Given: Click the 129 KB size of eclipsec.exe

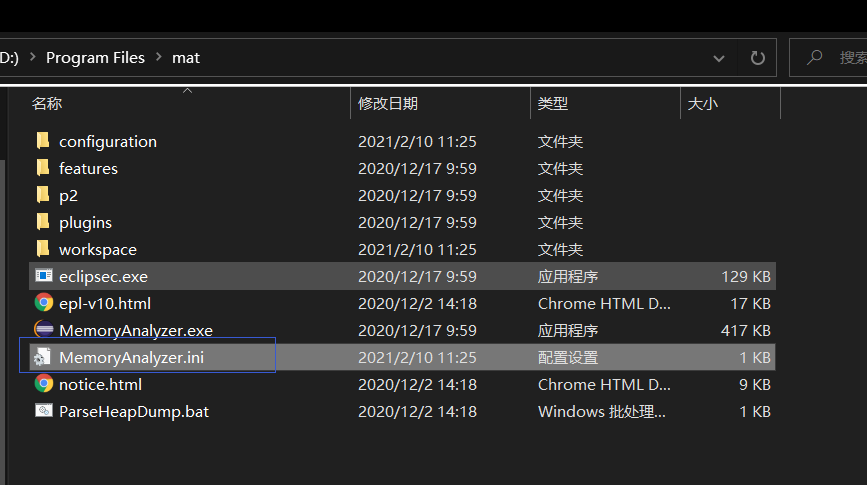Looking at the screenshot, I should coord(746,277).
